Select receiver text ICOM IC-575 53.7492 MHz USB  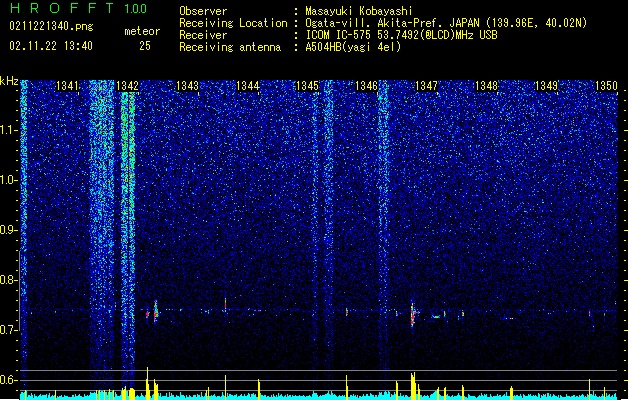tap(401, 35)
